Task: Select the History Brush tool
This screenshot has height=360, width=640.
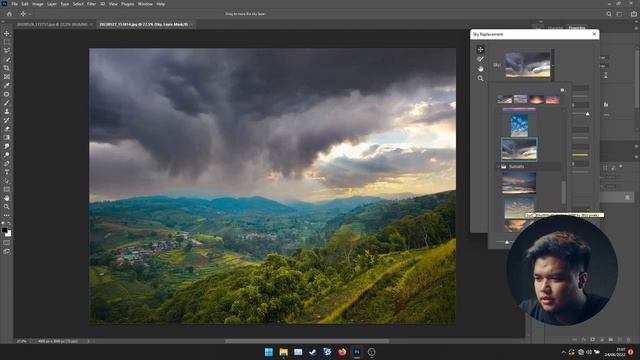Action: (x=7, y=120)
